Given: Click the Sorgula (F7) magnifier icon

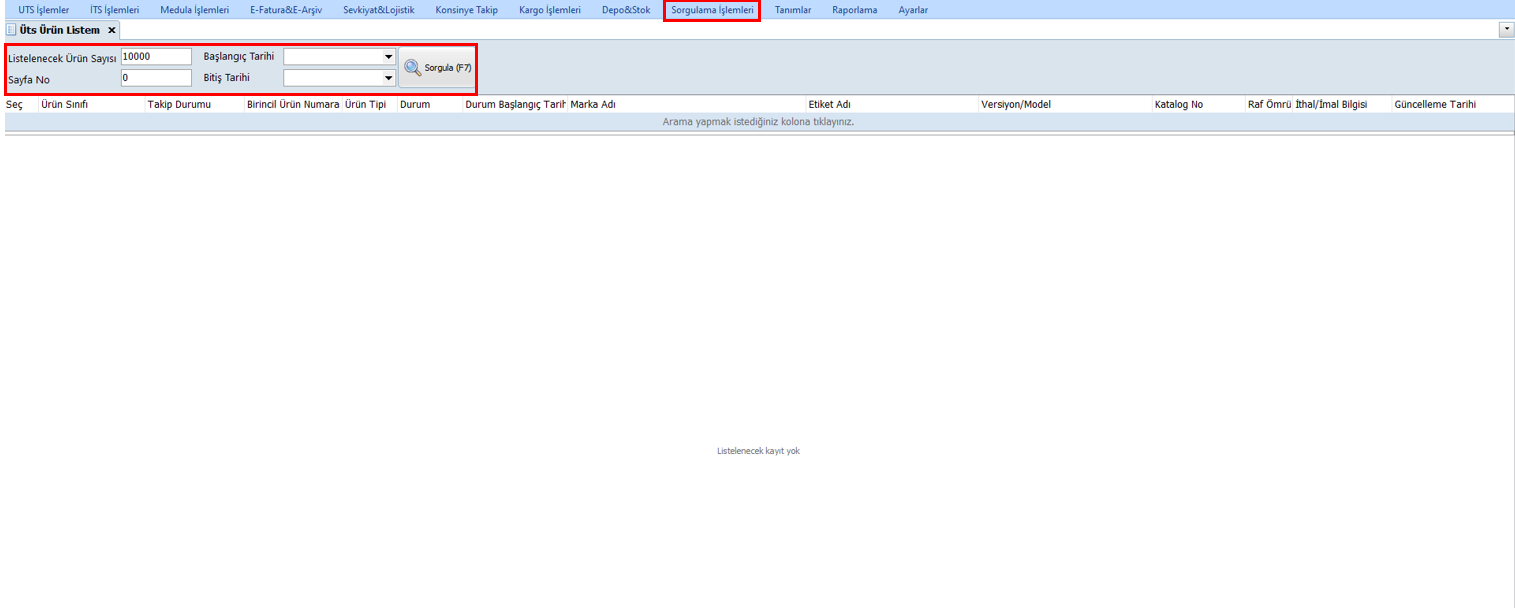Looking at the screenshot, I should point(412,68).
